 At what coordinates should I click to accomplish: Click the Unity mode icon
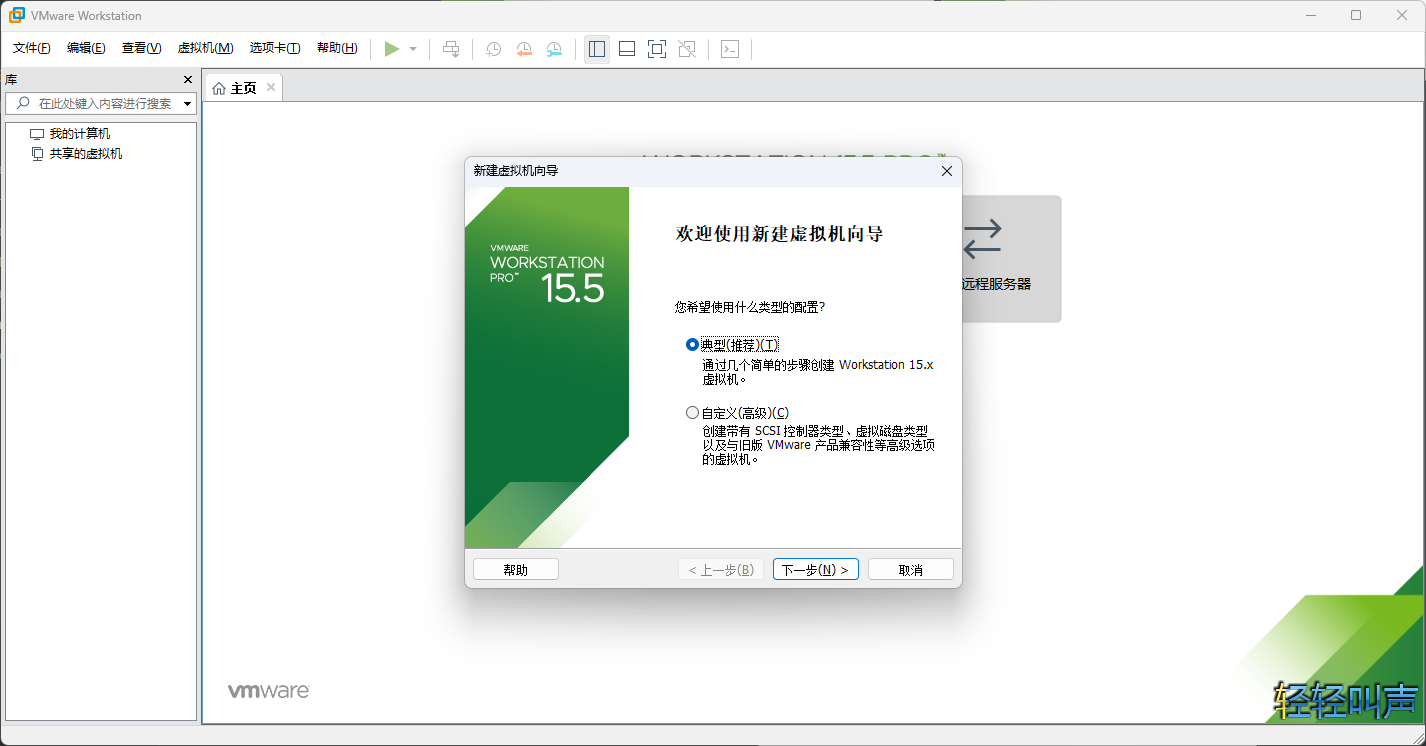[x=687, y=48]
